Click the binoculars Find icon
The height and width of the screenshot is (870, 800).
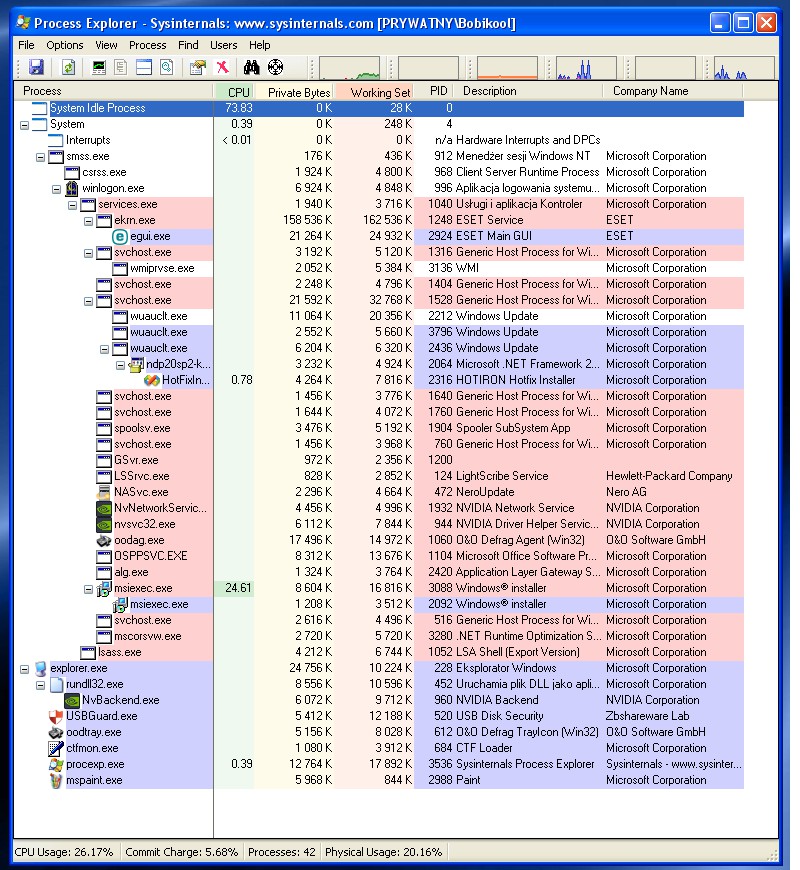pos(251,68)
